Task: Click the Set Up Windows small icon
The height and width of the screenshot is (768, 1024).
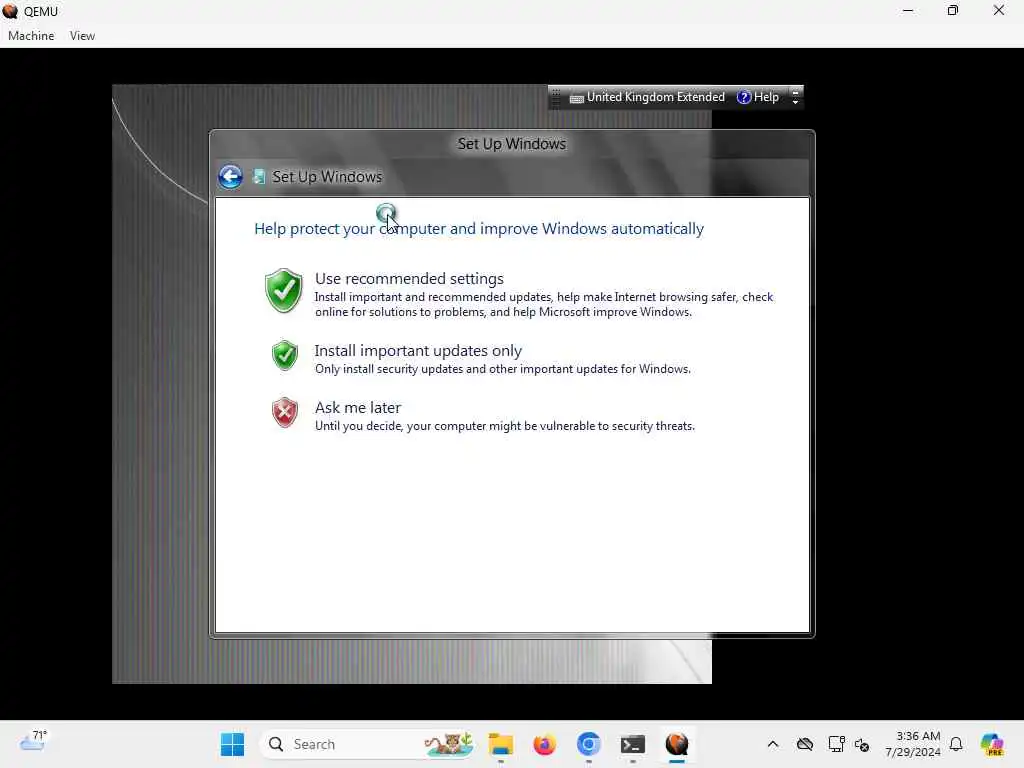Action: pyautogui.click(x=259, y=176)
